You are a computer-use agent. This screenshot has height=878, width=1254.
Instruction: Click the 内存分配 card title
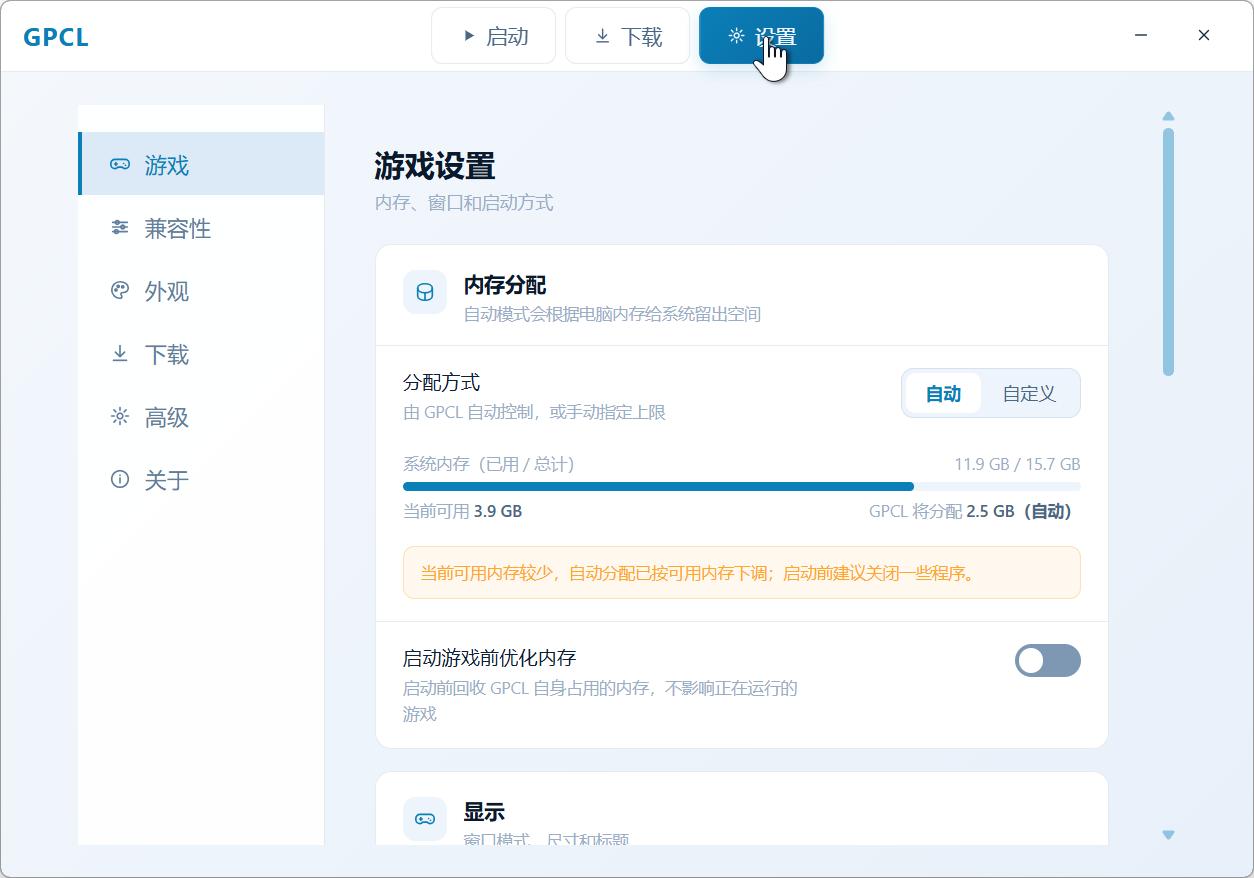point(505,285)
